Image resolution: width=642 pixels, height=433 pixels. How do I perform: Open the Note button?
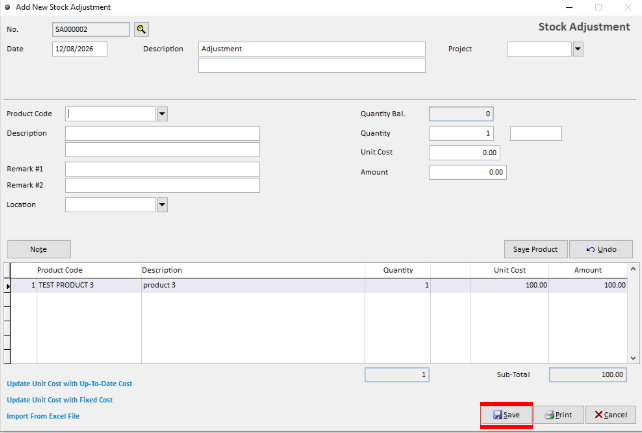[39, 249]
